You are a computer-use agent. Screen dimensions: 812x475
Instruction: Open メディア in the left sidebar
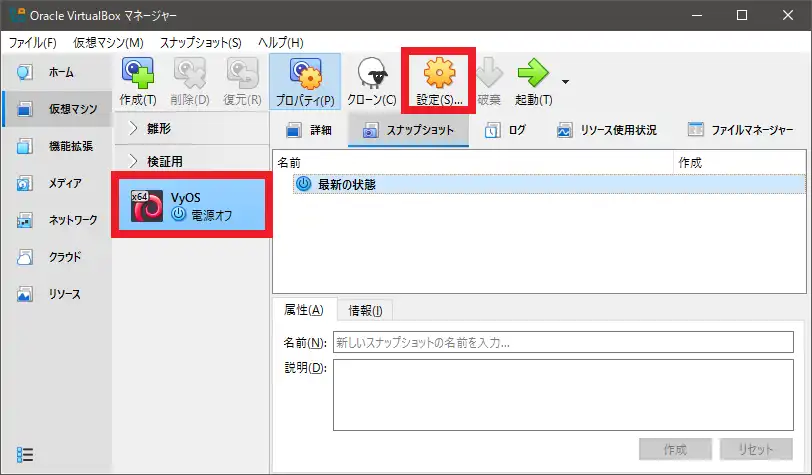(57, 183)
